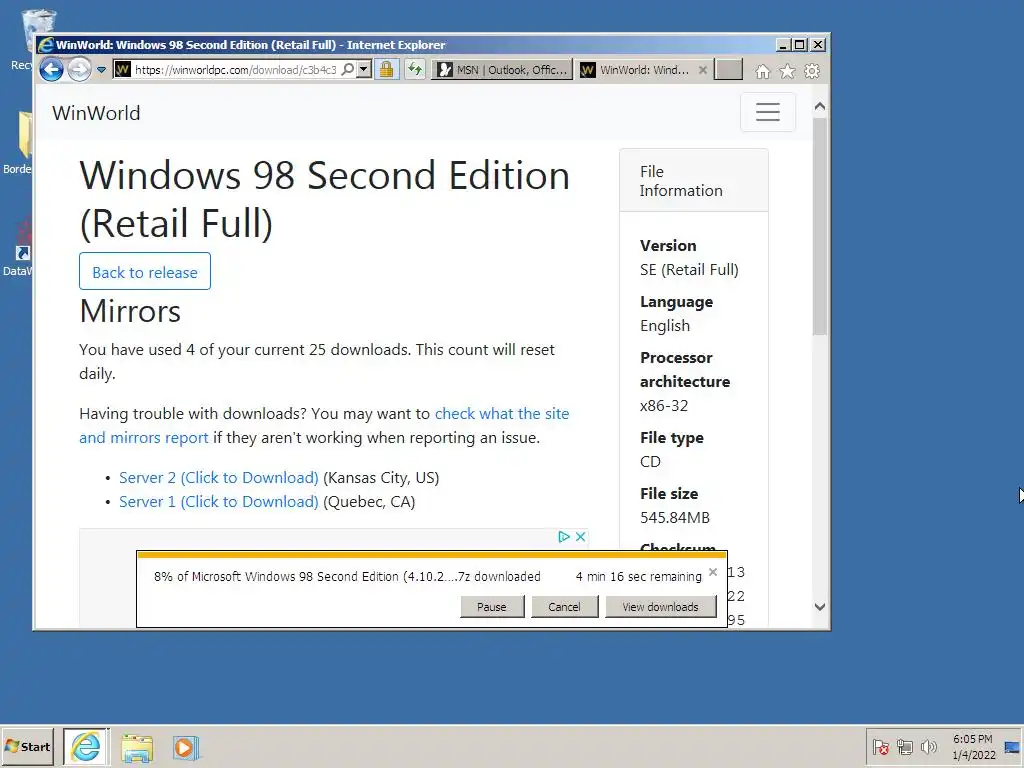
Task: Click the AdChoices triangle icon
Action: tap(564, 537)
